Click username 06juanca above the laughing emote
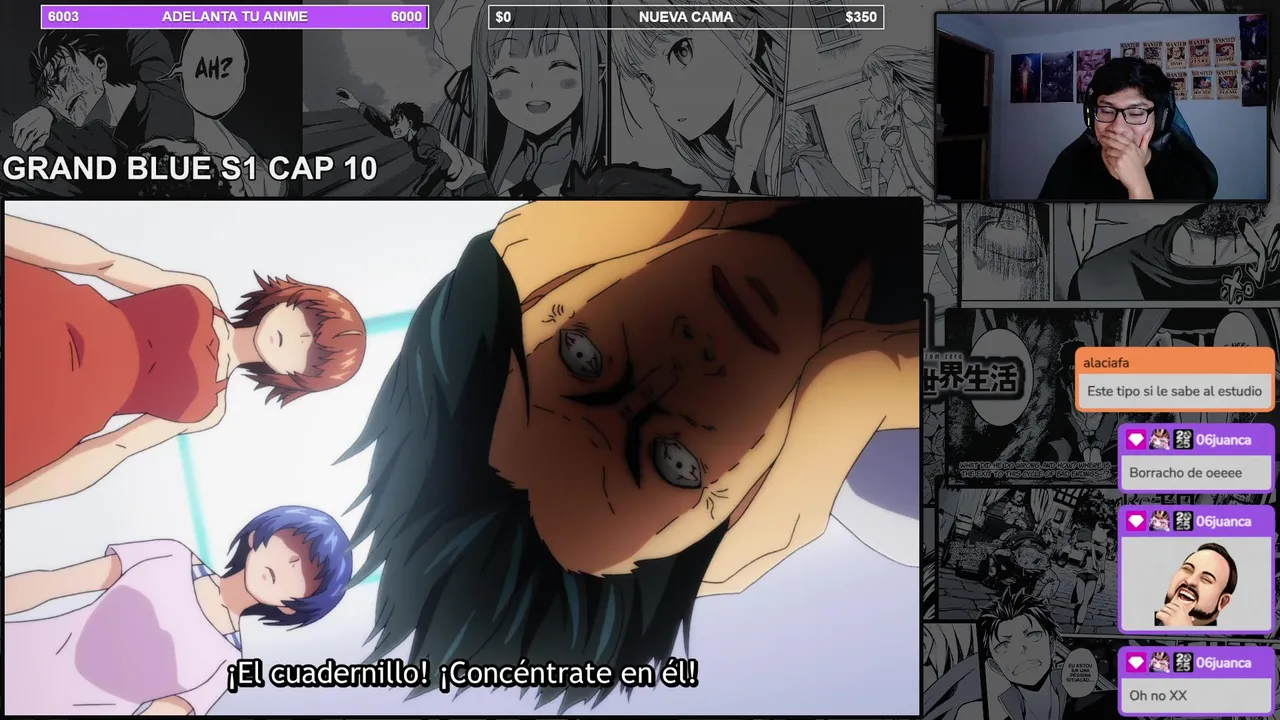This screenshot has height=720, width=1280. (x=1224, y=521)
